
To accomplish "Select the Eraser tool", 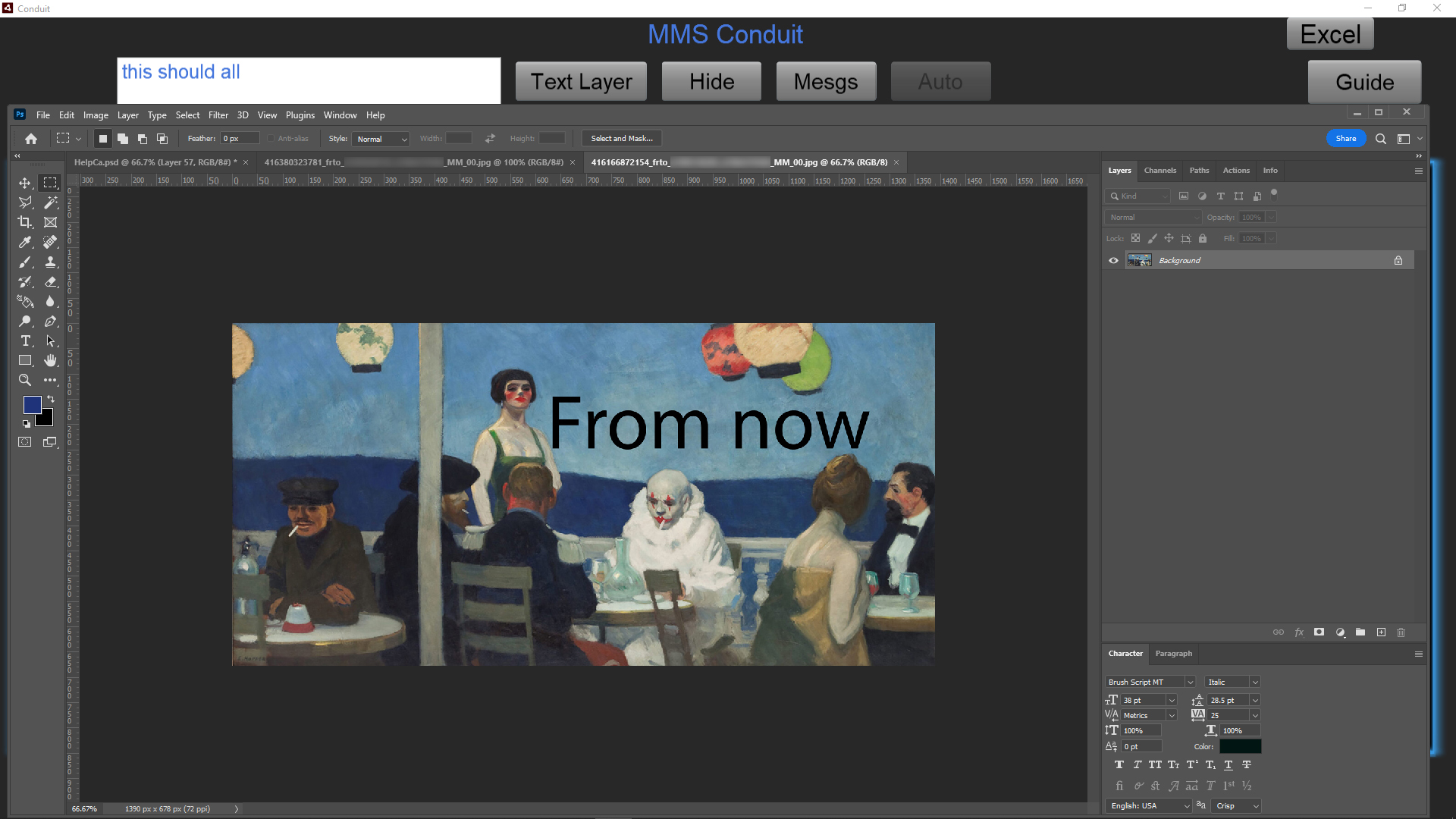I will pos(50,281).
